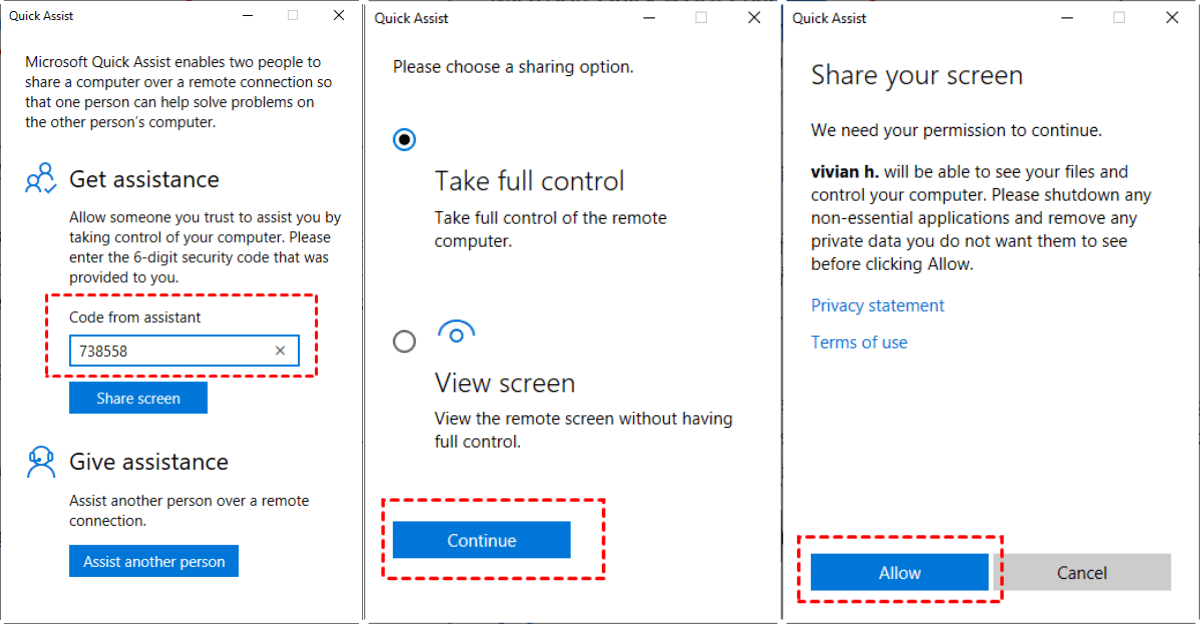The width and height of the screenshot is (1201, 625).
Task: Click the Give assistance headset icon
Action: click(41, 461)
